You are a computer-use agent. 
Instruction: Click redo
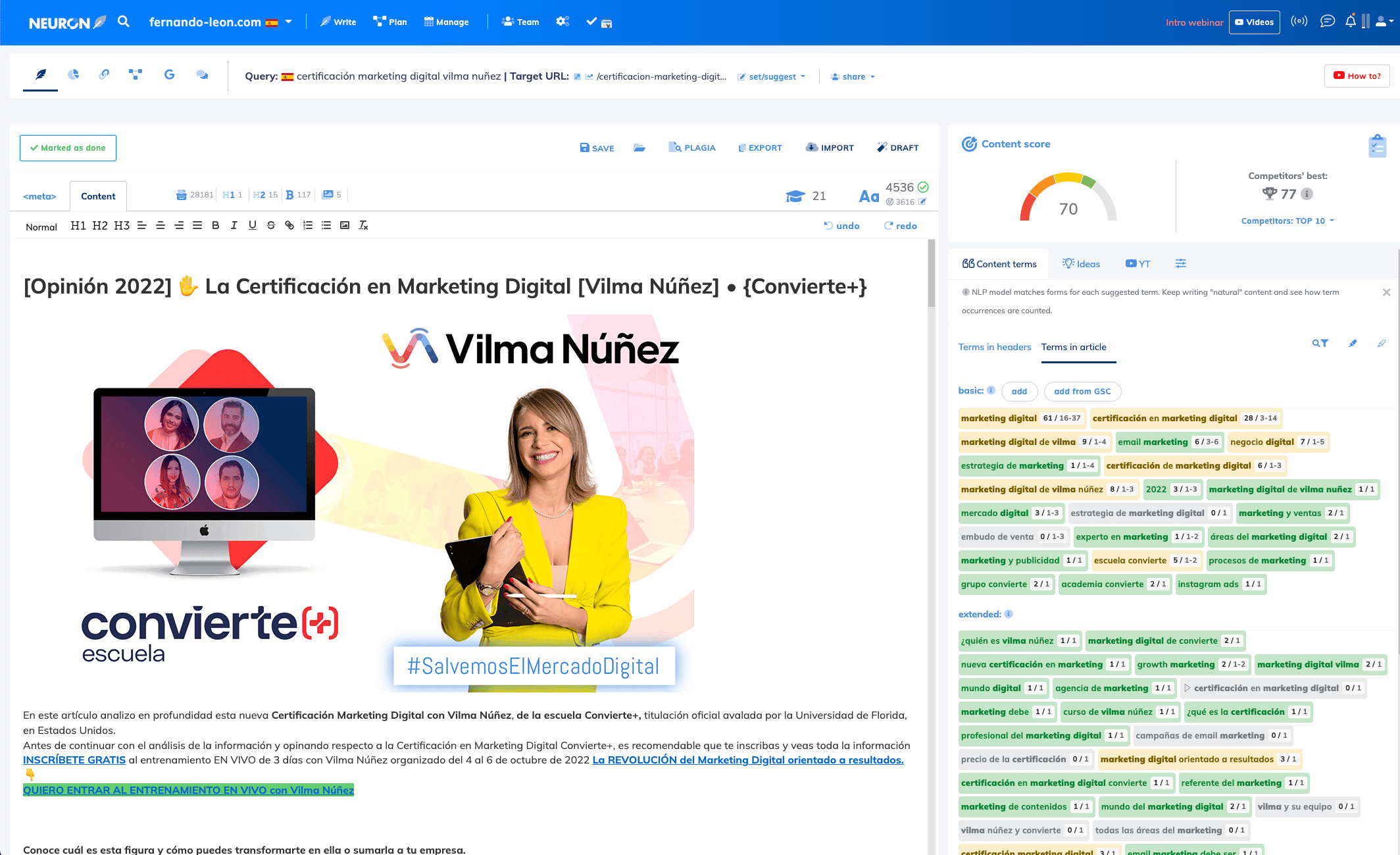coord(900,226)
